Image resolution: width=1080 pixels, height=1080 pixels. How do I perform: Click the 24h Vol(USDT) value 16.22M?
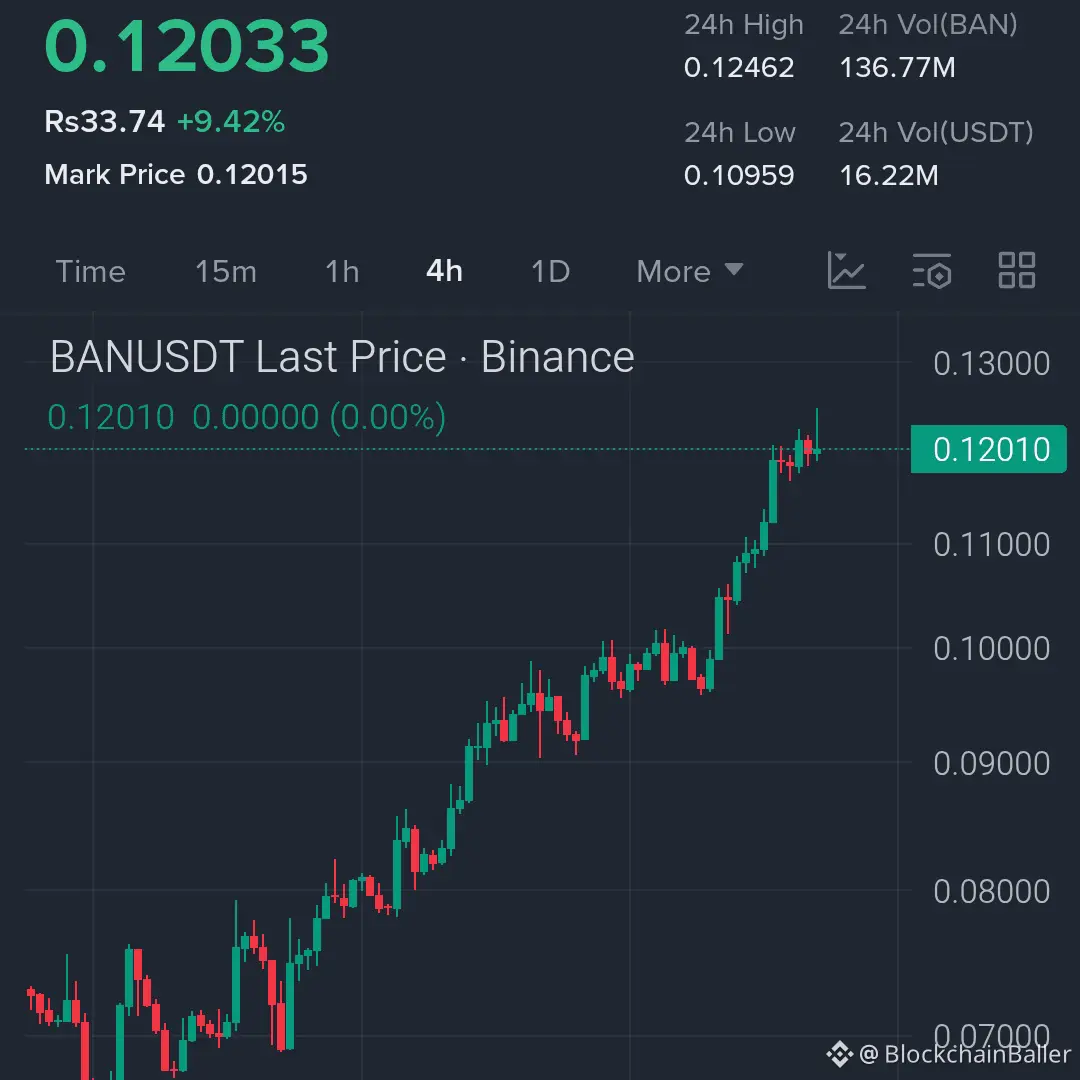point(889,176)
